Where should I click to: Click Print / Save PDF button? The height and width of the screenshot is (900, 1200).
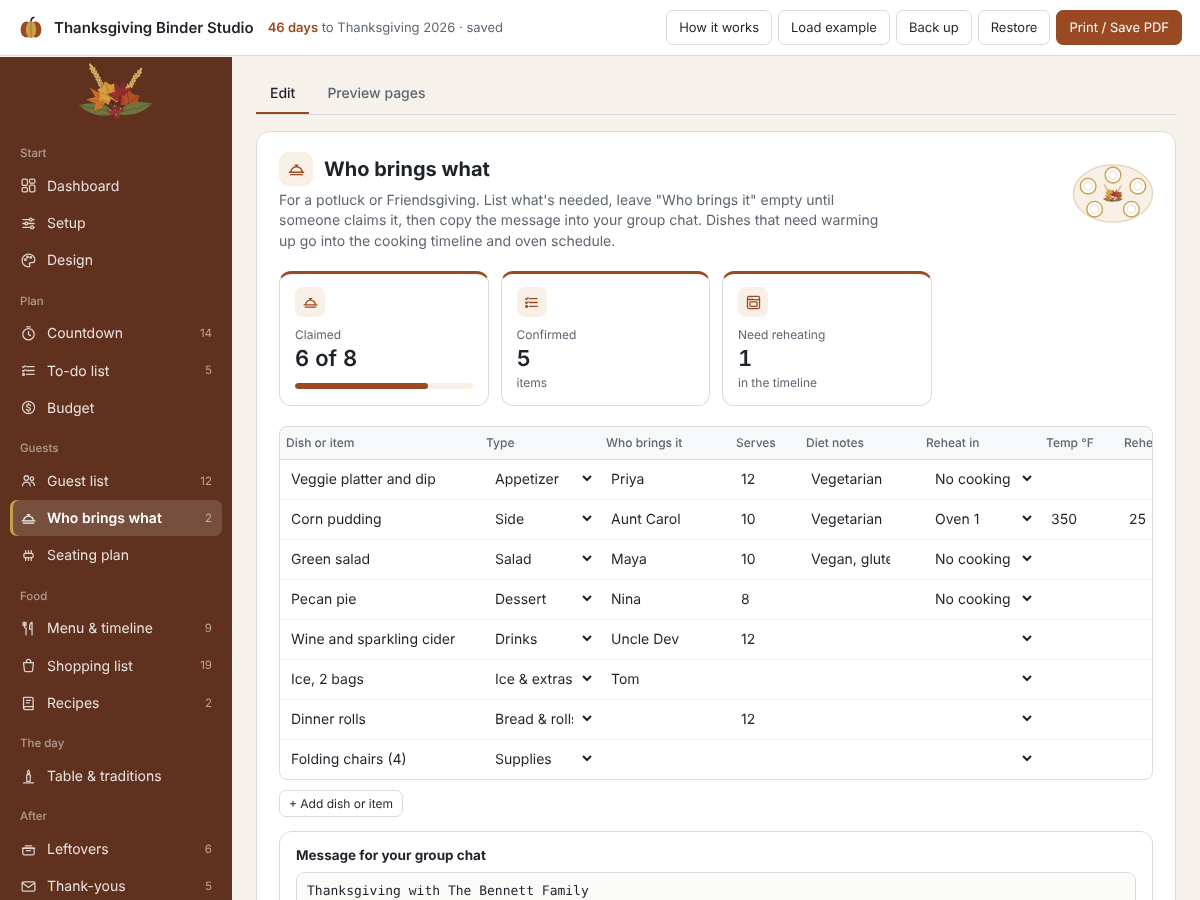1119,28
